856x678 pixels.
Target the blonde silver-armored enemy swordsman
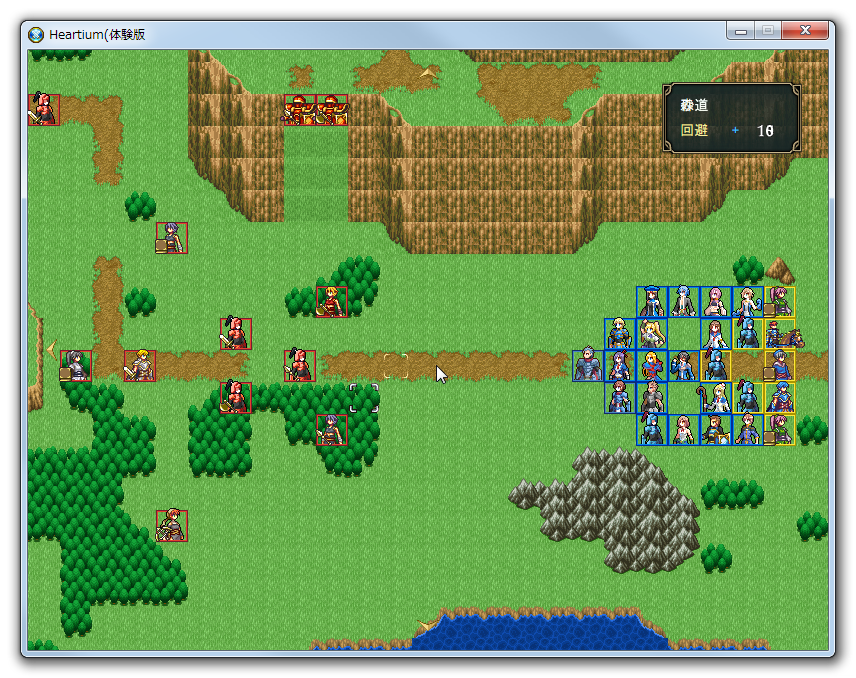pyautogui.click(x=140, y=366)
